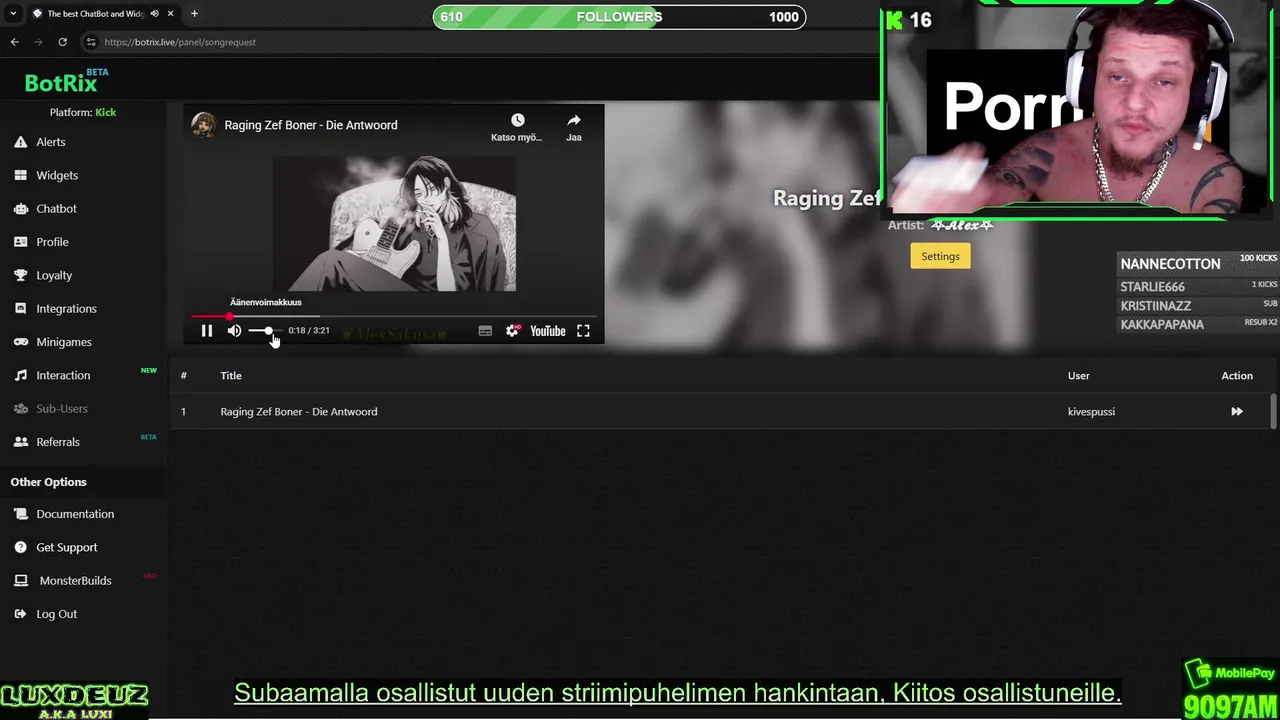Image resolution: width=1280 pixels, height=720 pixels.
Task: Mute the YouTube player speaker icon
Action: 234,331
